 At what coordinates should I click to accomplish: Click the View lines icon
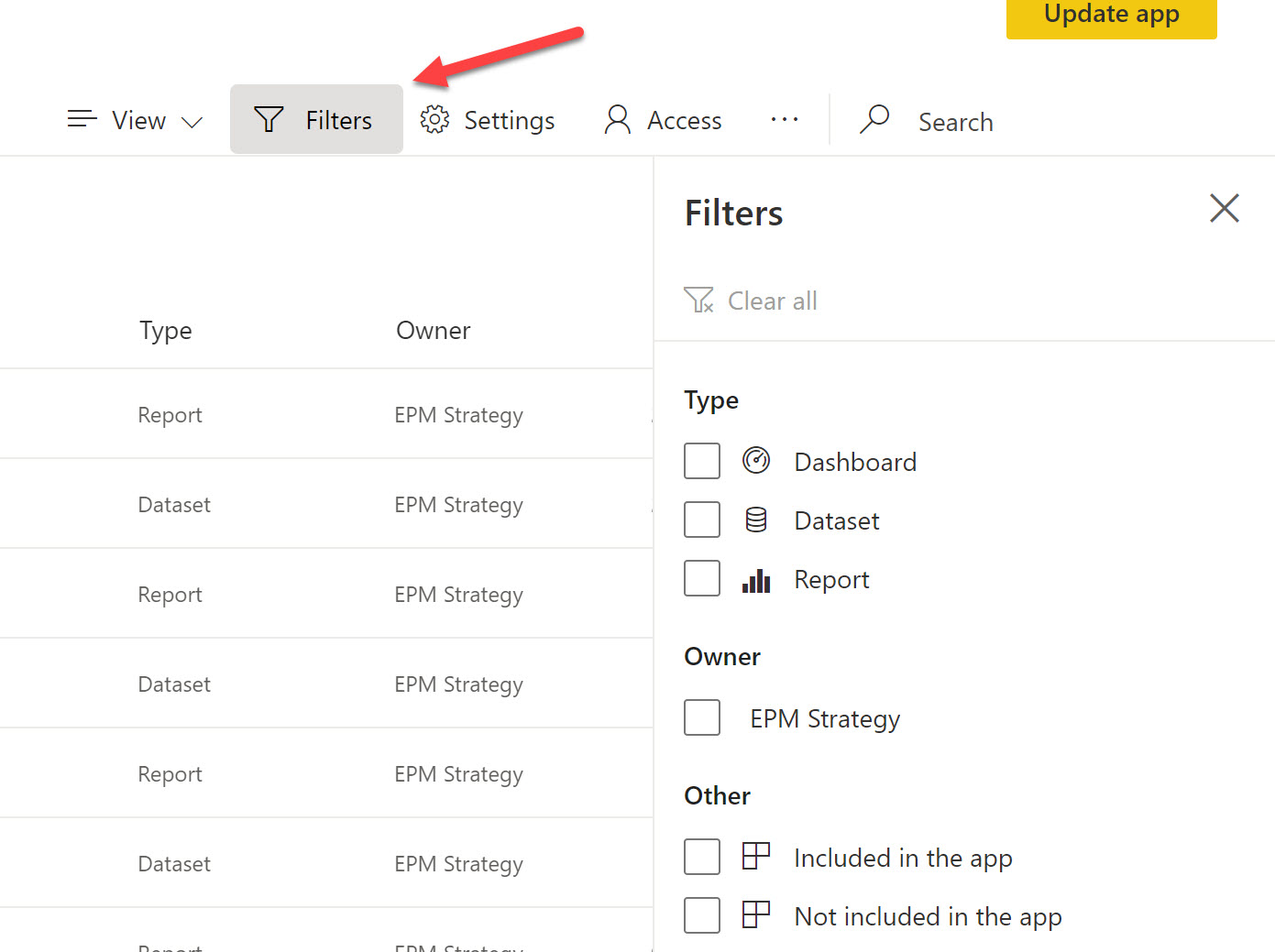(x=82, y=119)
